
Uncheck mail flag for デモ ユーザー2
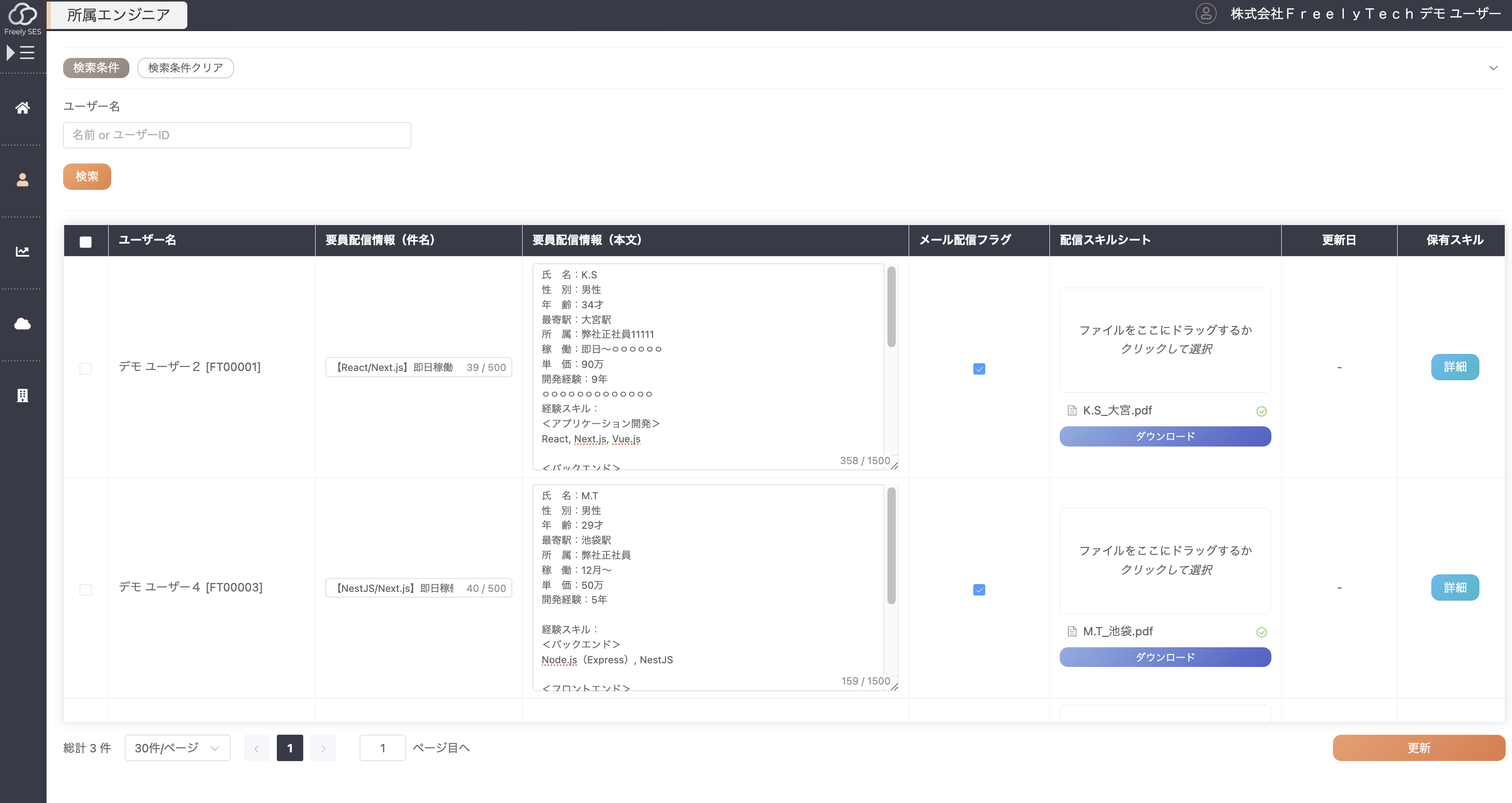coord(979,368)
